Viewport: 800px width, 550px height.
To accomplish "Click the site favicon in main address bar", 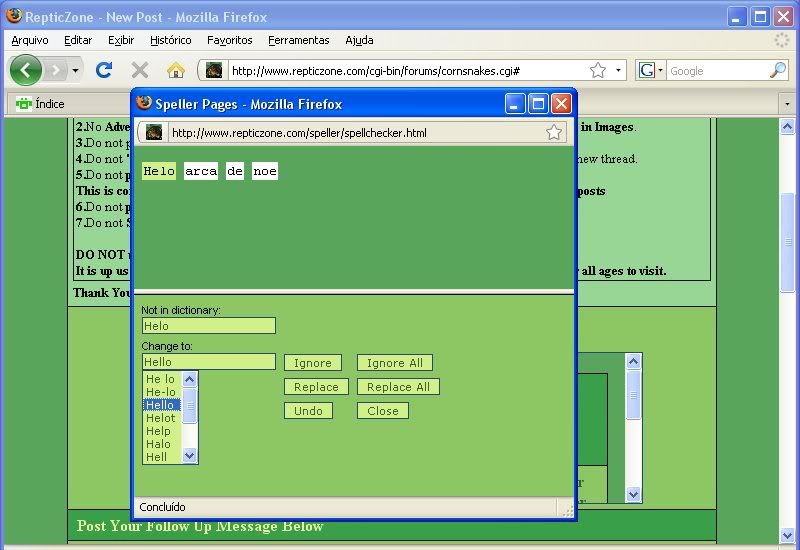I will pyautogui.click(x=214, y=70).
